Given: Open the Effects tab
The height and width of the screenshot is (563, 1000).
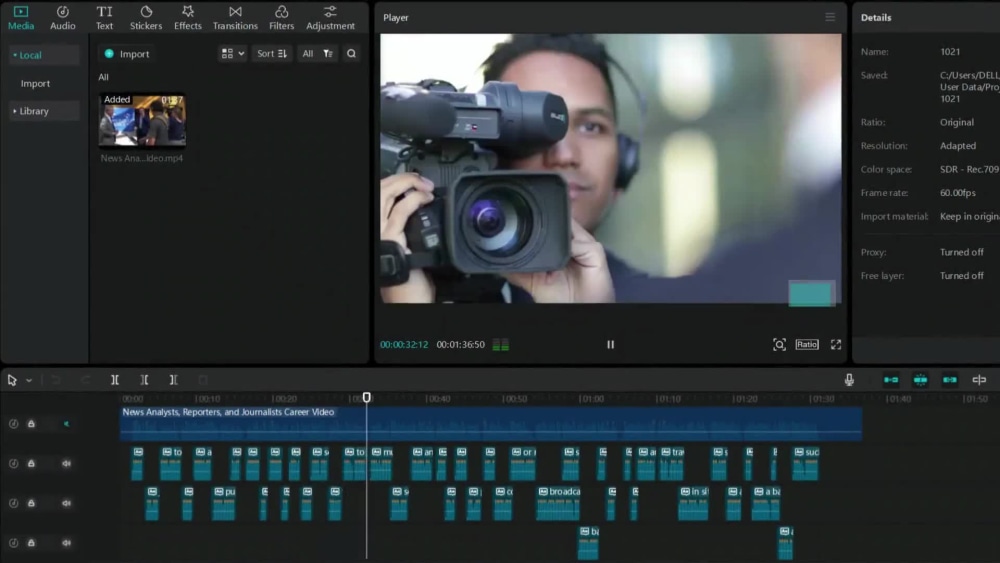Looking at the screenshot, I should pyautogui.click(x=188, y=18).
